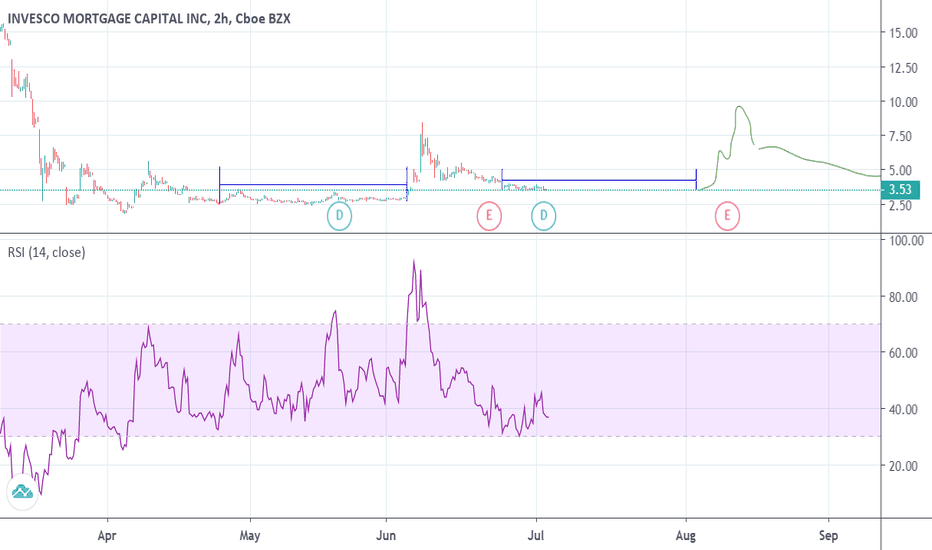This screenshot has height=550, width=932.
Task: Click the 10.00 price axis label
Action: click(x=903, y=102)
